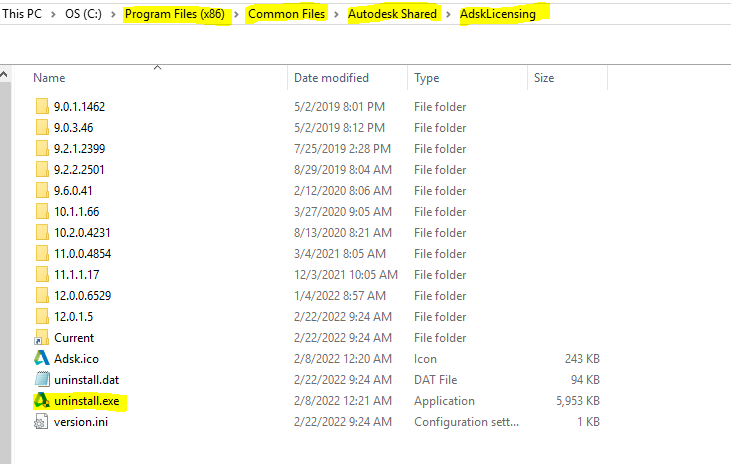Expand the chevron after Program Files (x86)
This screenshot has height=464, width=731.
tap(238, 14)
